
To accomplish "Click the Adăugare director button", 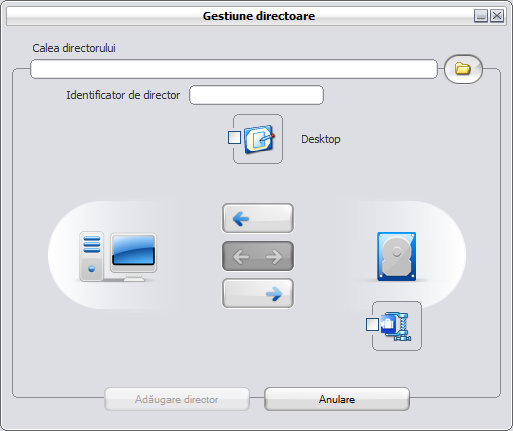I will coord(177,399).
